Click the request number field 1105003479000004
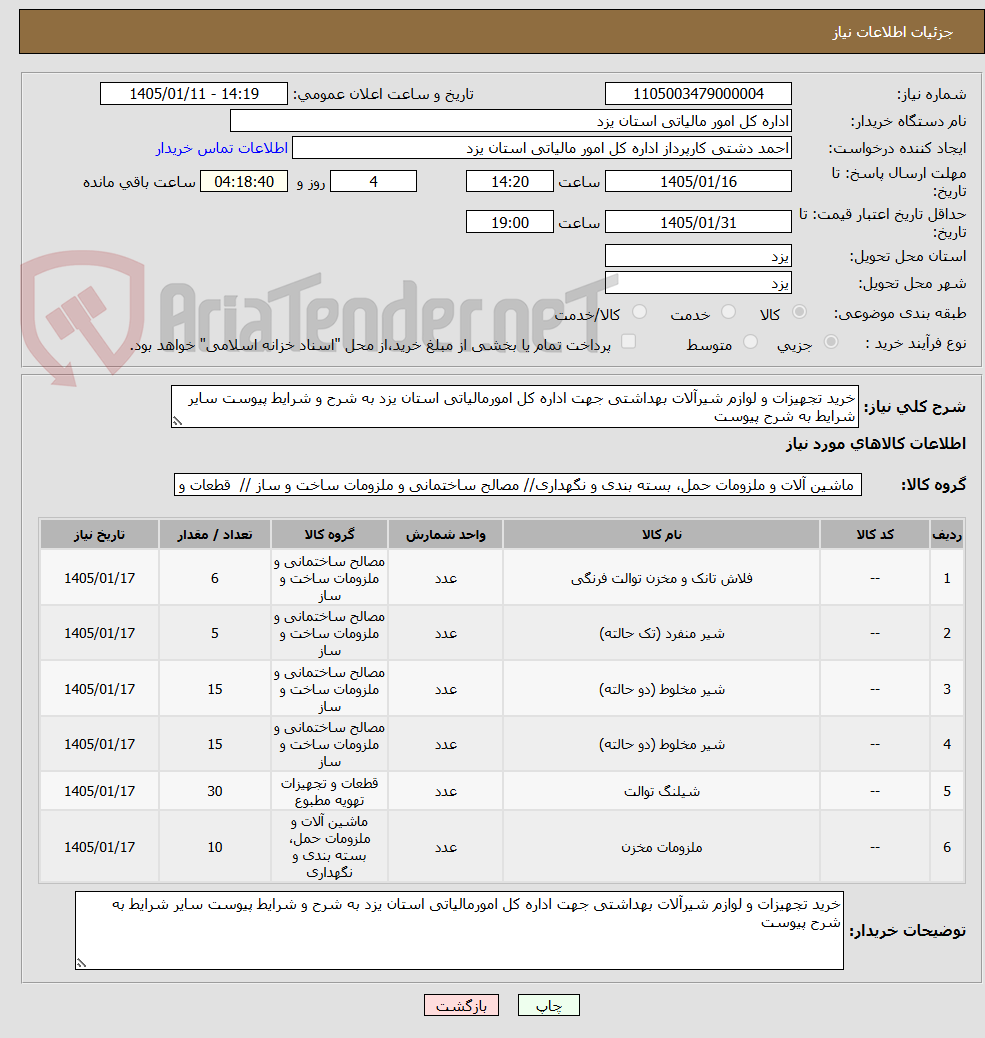985x1038 pixels. click(698, 94)
